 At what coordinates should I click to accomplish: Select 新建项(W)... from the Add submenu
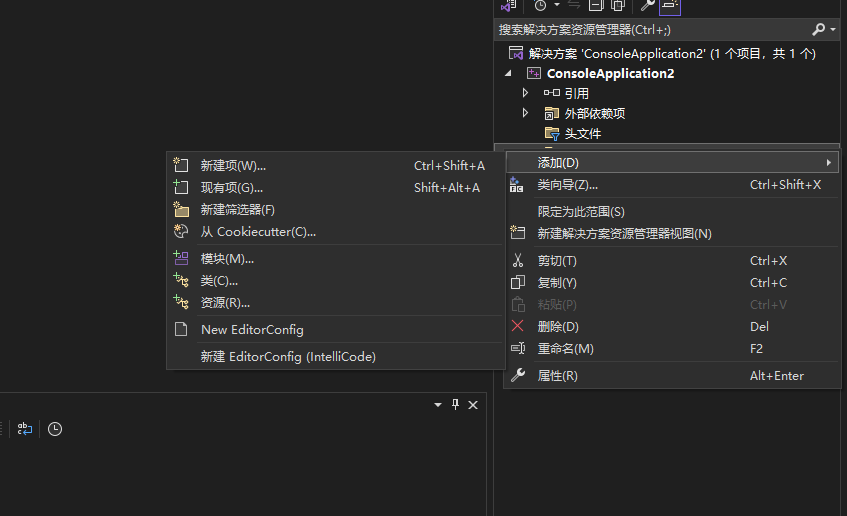(x=233, y=165)
